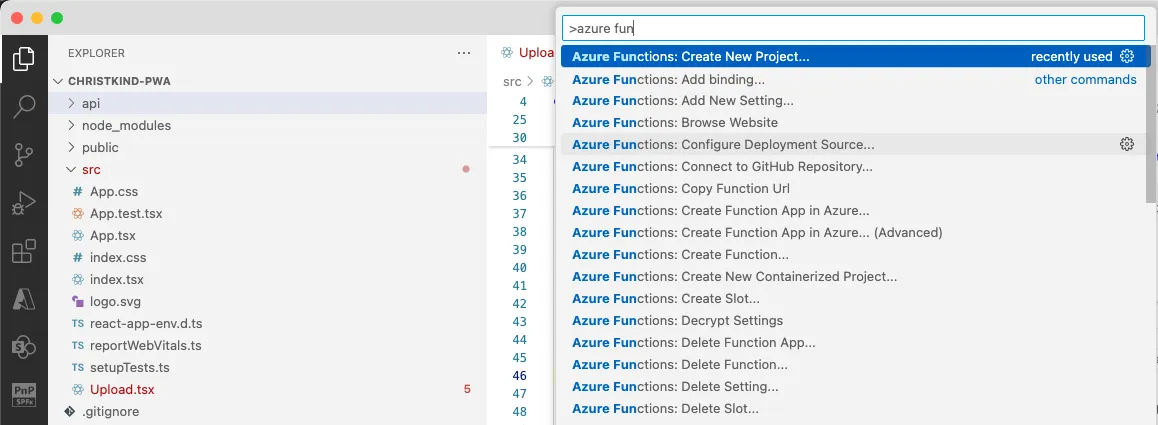Select Azure Functions: Create New Project command
The height and width of the screenshot is (425, 1158).
[x=855, y=56]
